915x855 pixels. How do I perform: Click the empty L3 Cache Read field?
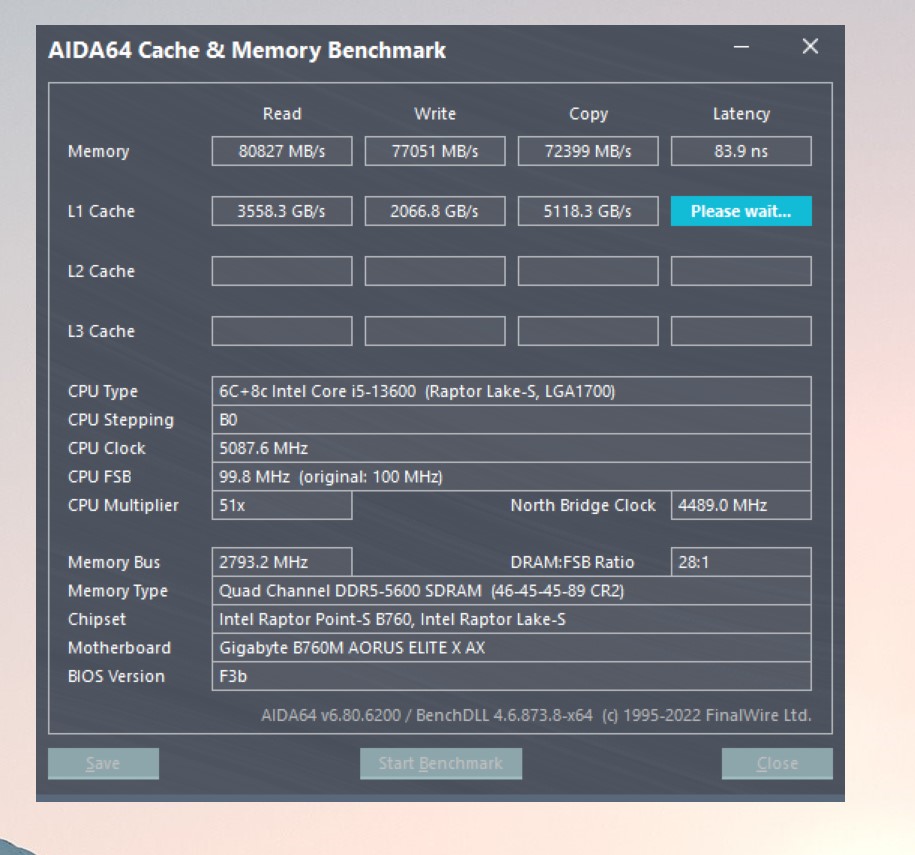[282, 331]
